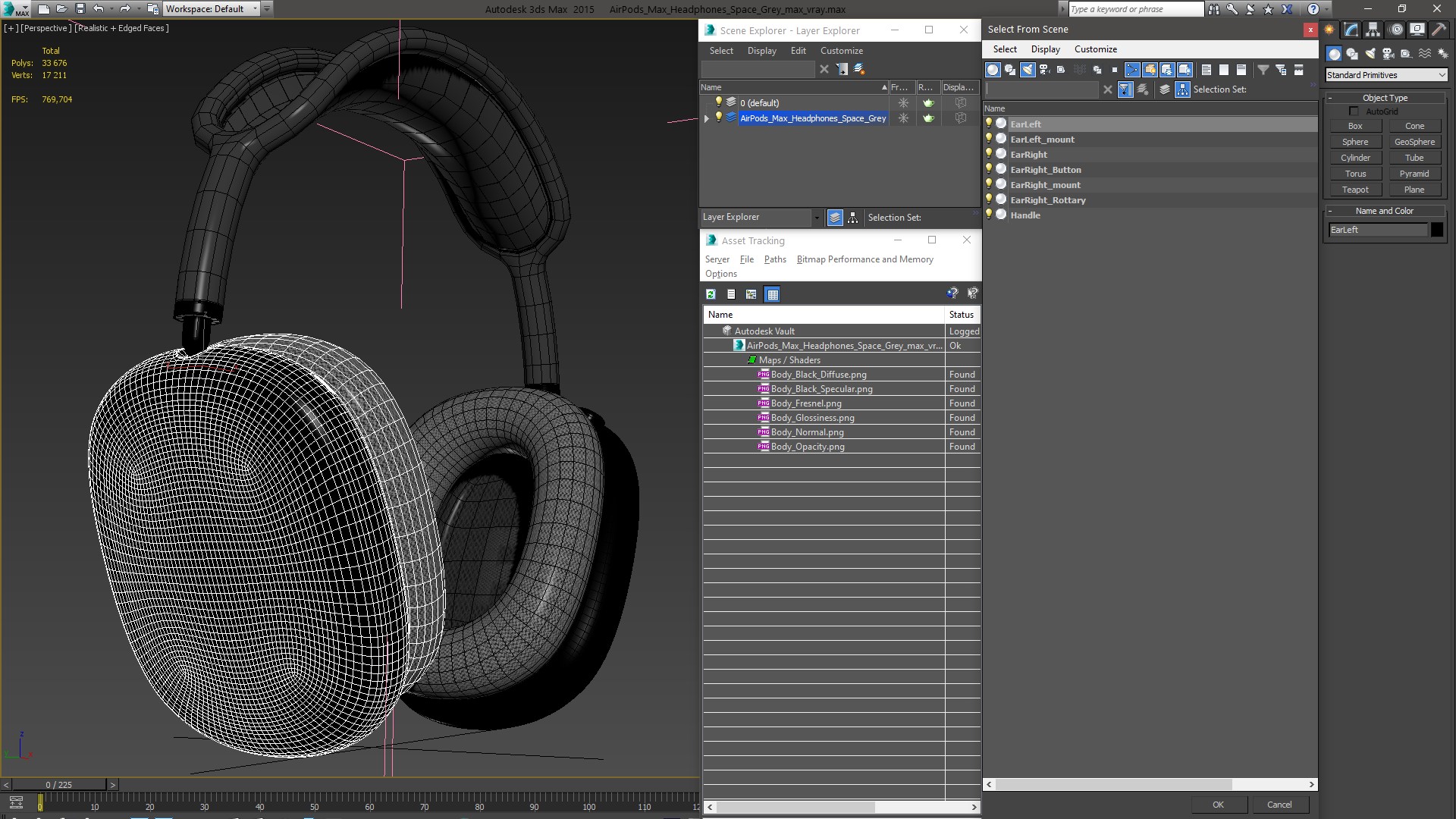Open Customize menu in Select From Scene

coord(1095,49)
